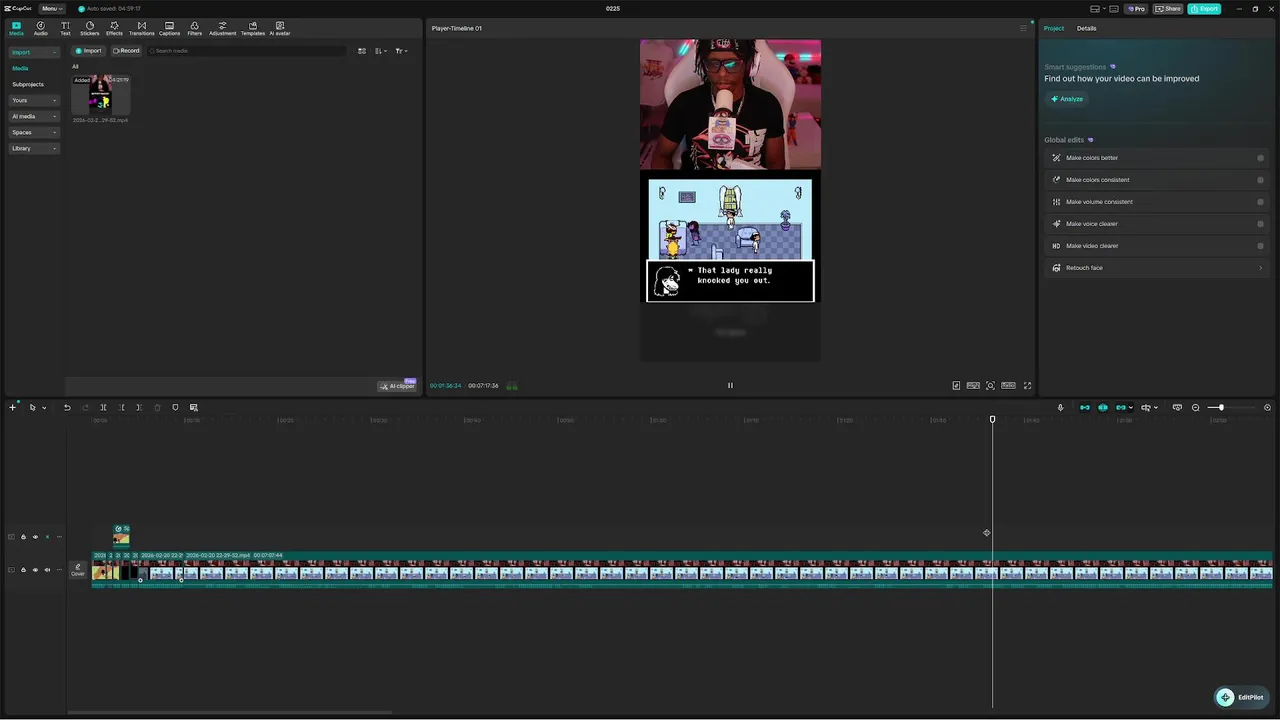
Task: Expand the Spaces sidebar section
Action: coord(35,132)
